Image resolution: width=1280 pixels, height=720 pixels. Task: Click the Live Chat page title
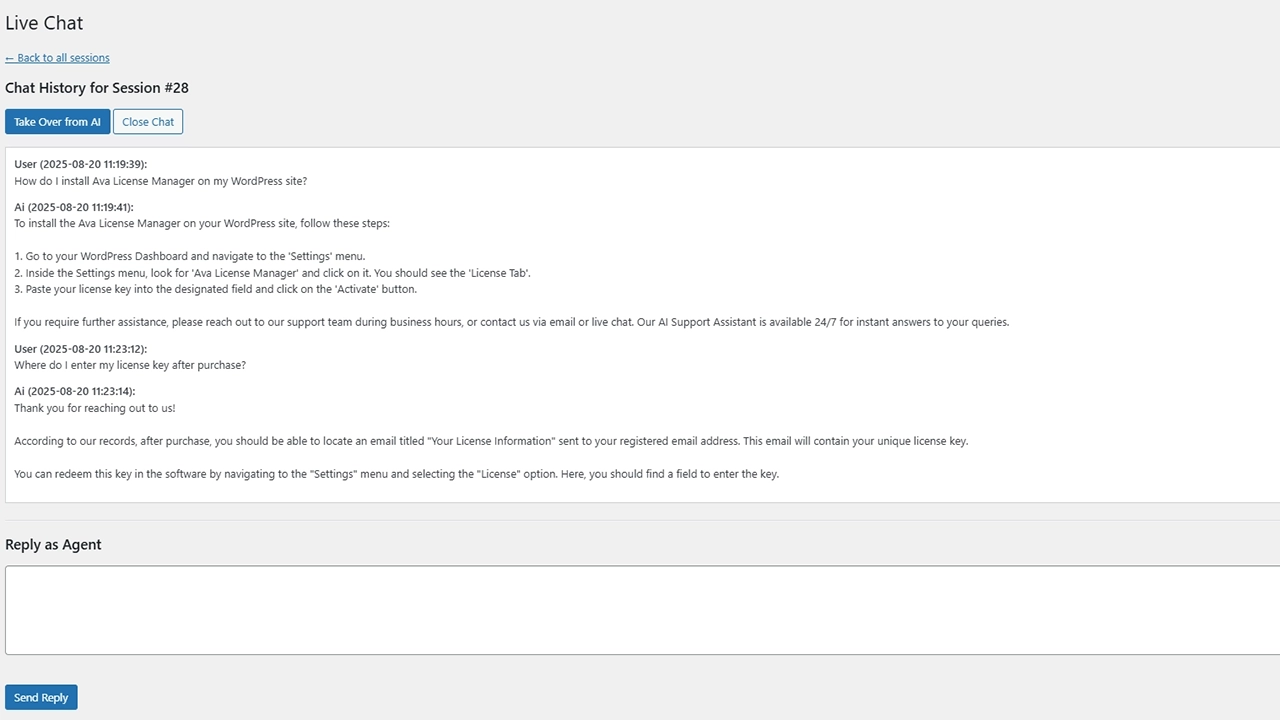pyautogui.click(x=44, y=23)
